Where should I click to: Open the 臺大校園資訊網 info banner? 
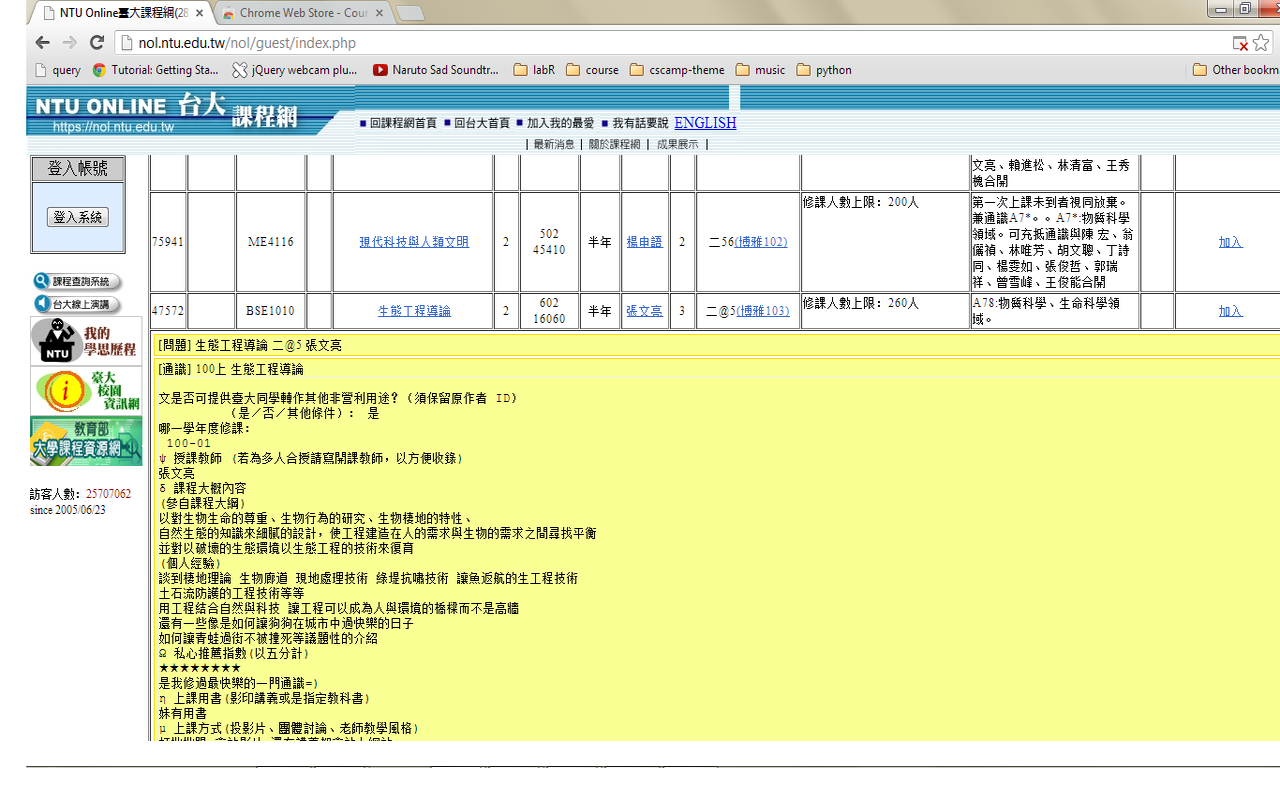(86, 390)
